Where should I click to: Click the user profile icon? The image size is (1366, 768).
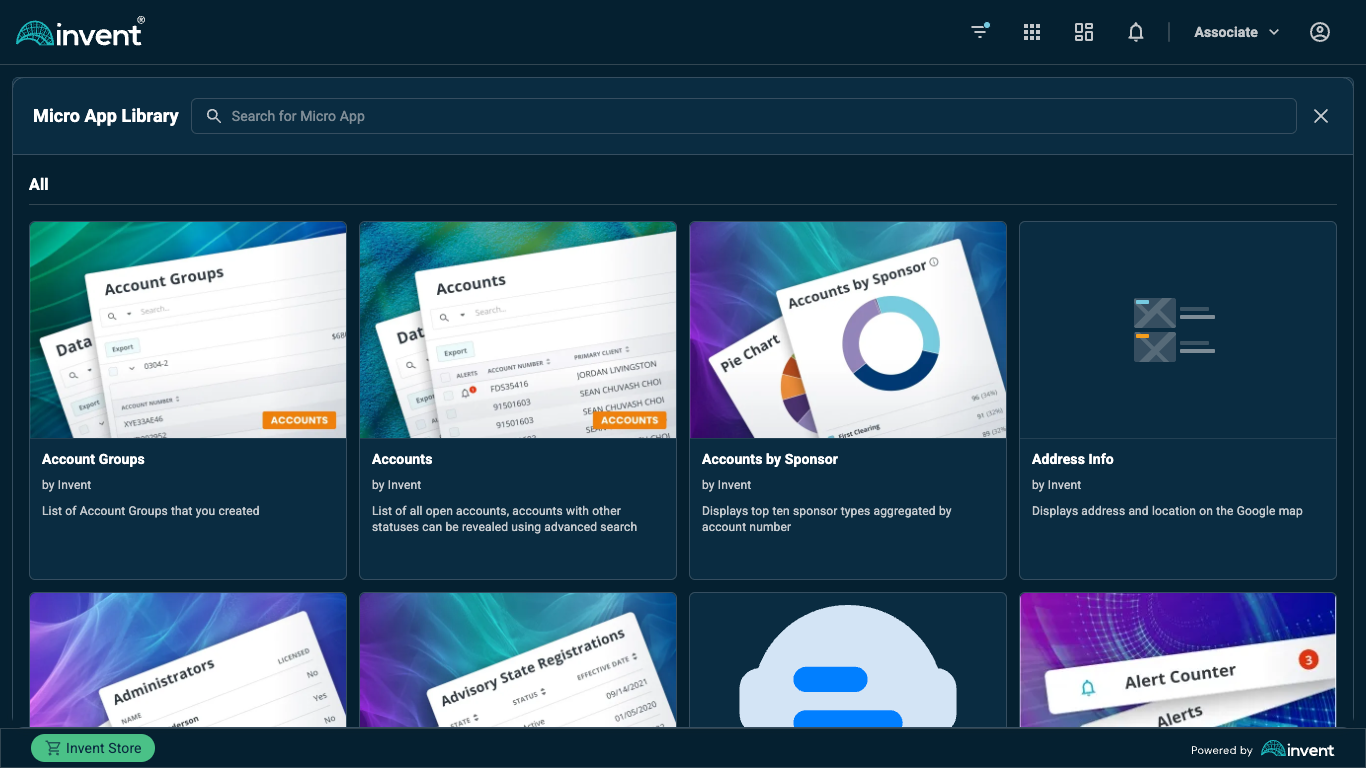pos(1320,31)
